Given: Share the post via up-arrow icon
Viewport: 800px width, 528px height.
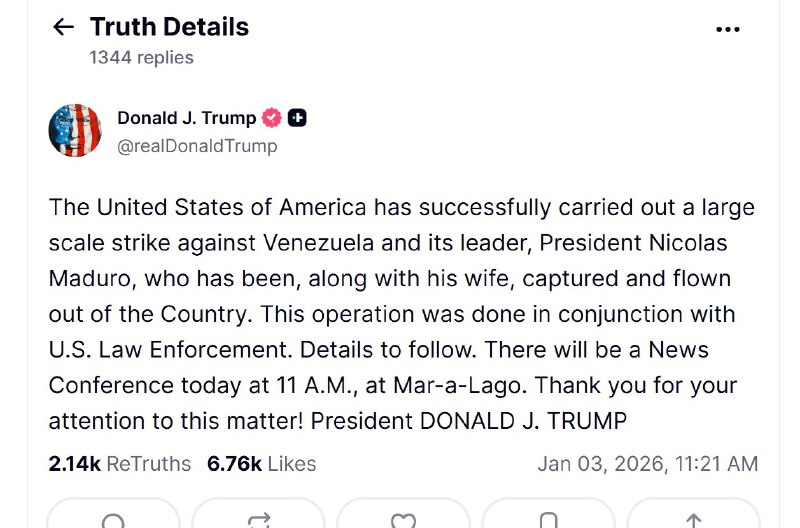Looking at the screenshot, I should click(x=692, y=520).
